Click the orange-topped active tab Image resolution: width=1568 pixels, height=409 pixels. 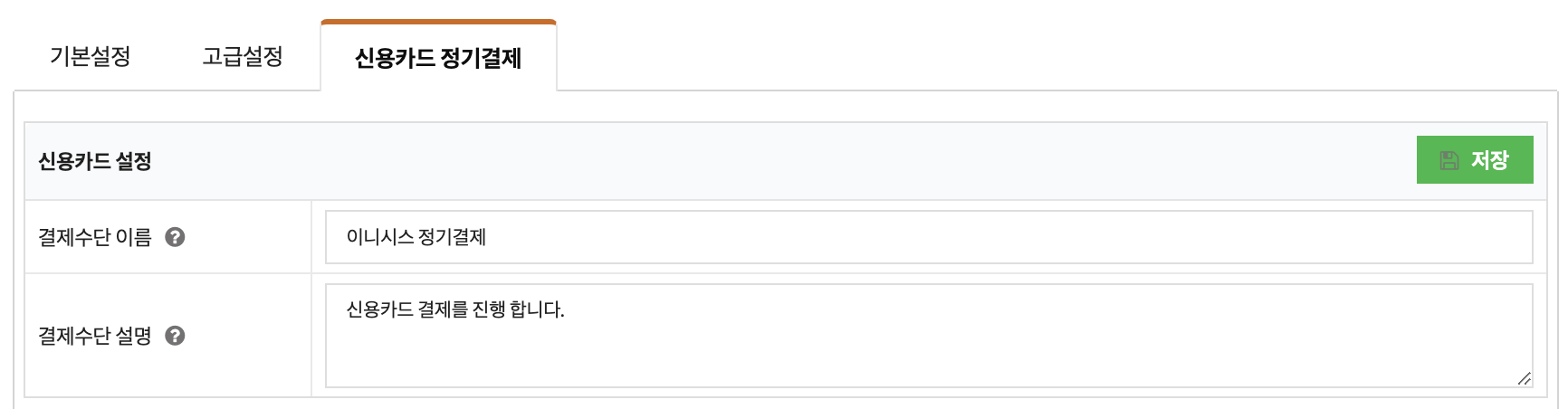(438, 57)
